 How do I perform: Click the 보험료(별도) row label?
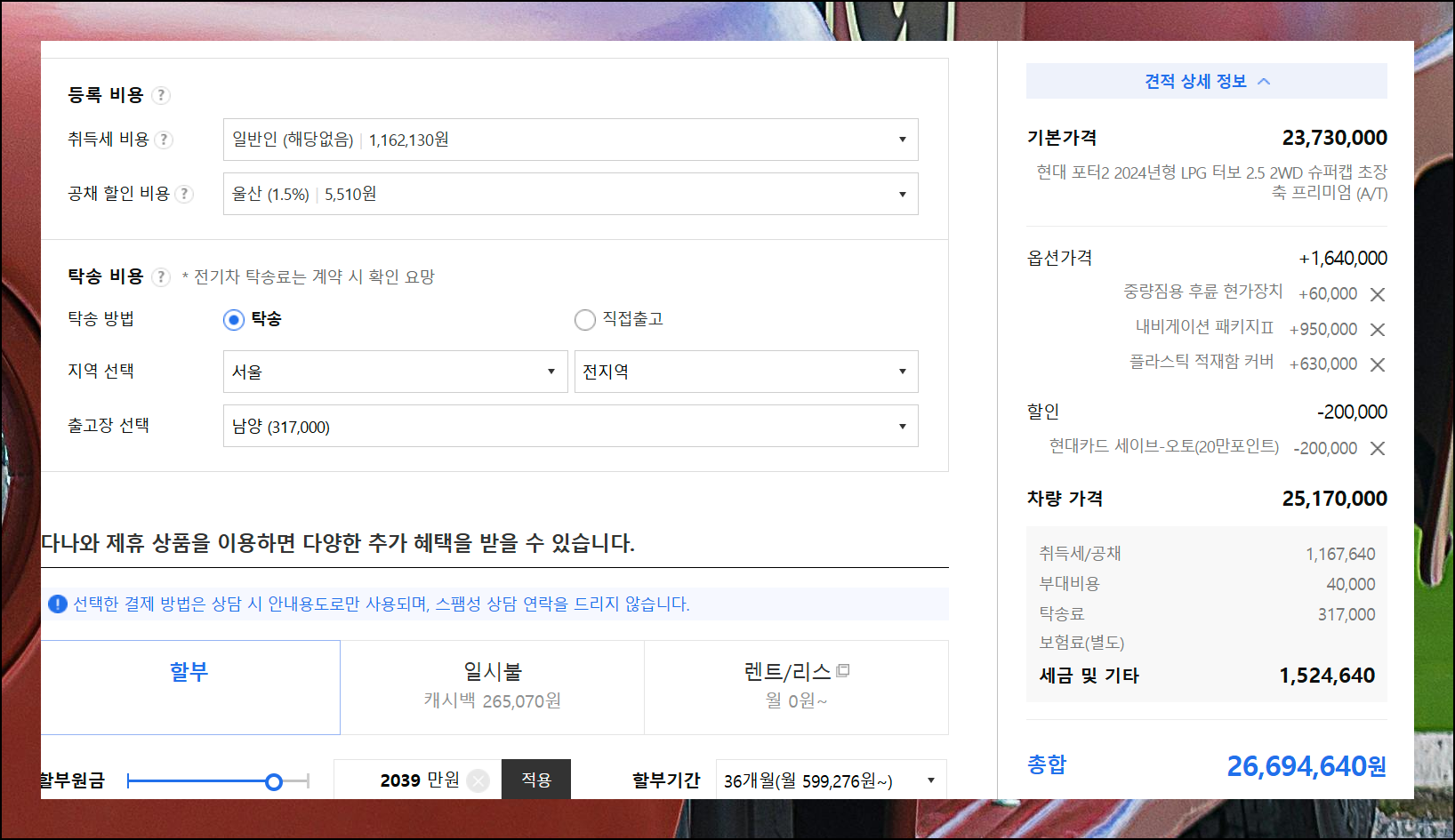1081,643
